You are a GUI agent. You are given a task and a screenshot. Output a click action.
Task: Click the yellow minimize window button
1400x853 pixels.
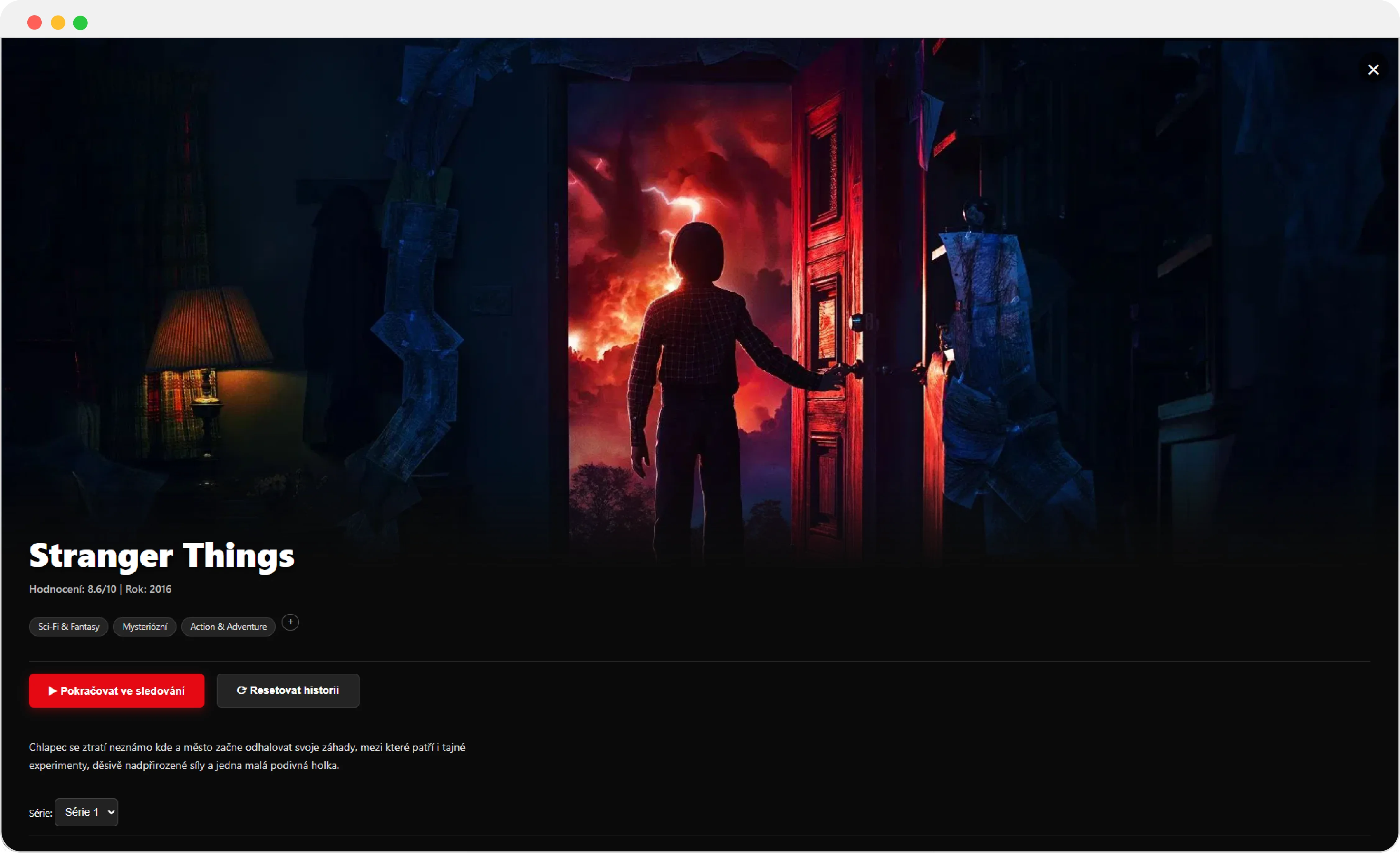pos(58,23)
